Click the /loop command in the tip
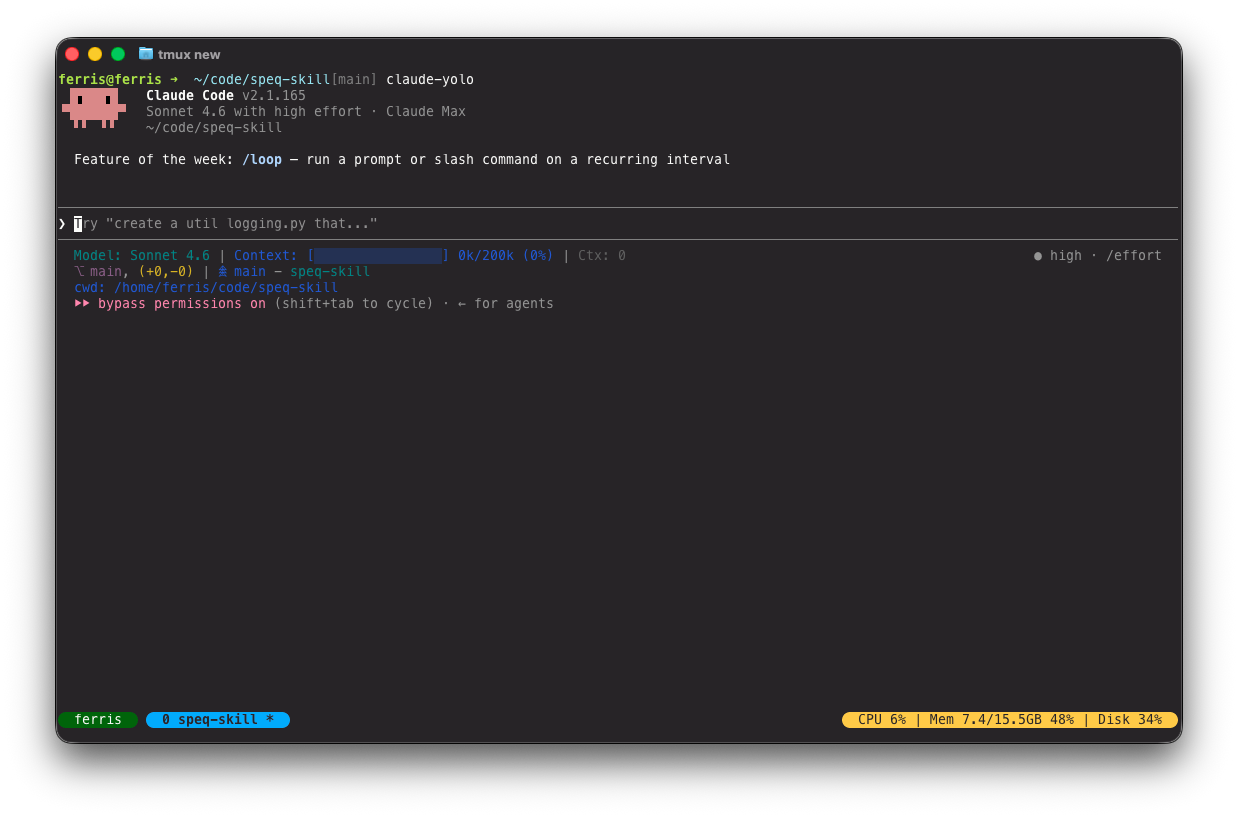The image size is (1238, 817). 262,159
